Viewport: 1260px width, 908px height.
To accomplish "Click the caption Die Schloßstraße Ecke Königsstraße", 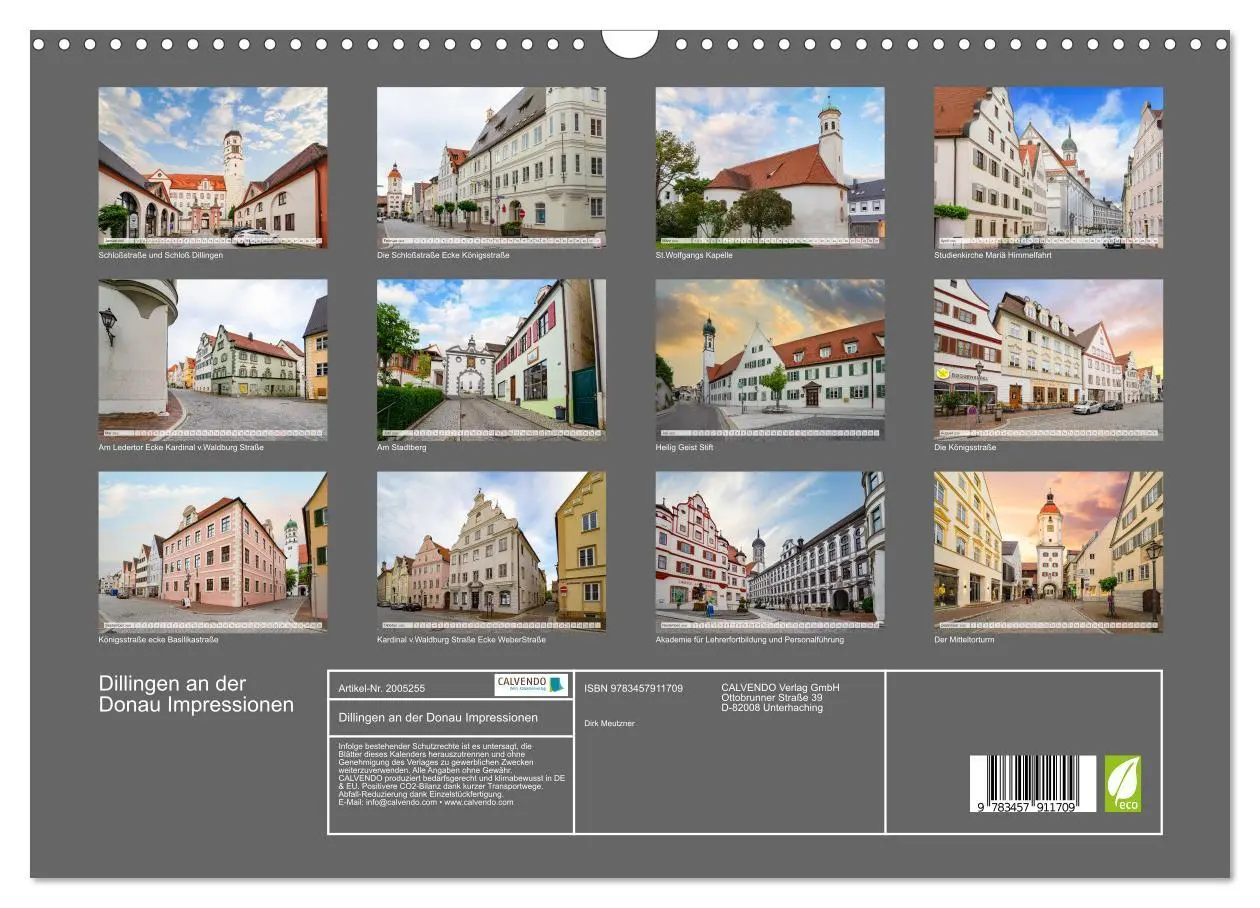I will (443, 255).
